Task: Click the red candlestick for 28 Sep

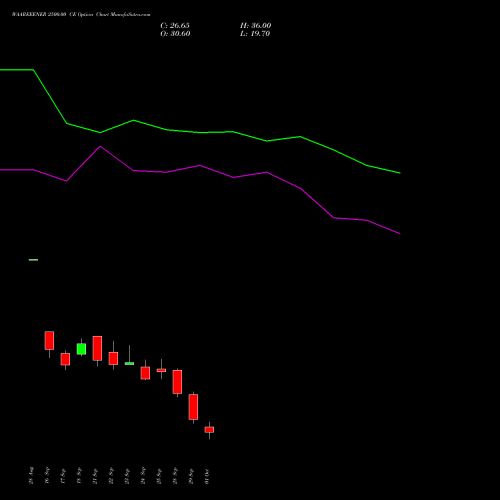Action: point(177,382)
